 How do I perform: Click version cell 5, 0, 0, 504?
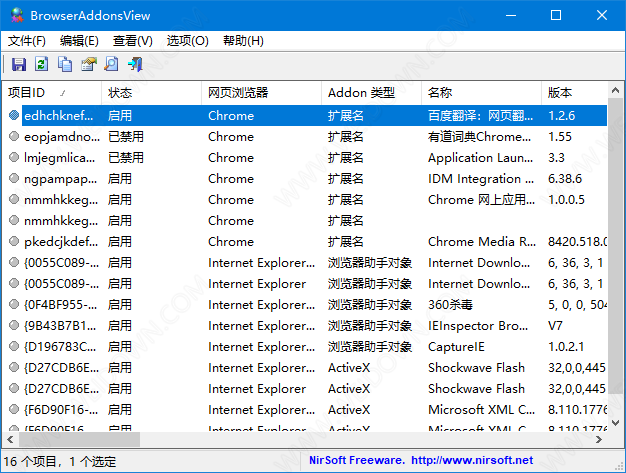click(x=577, y=305)
